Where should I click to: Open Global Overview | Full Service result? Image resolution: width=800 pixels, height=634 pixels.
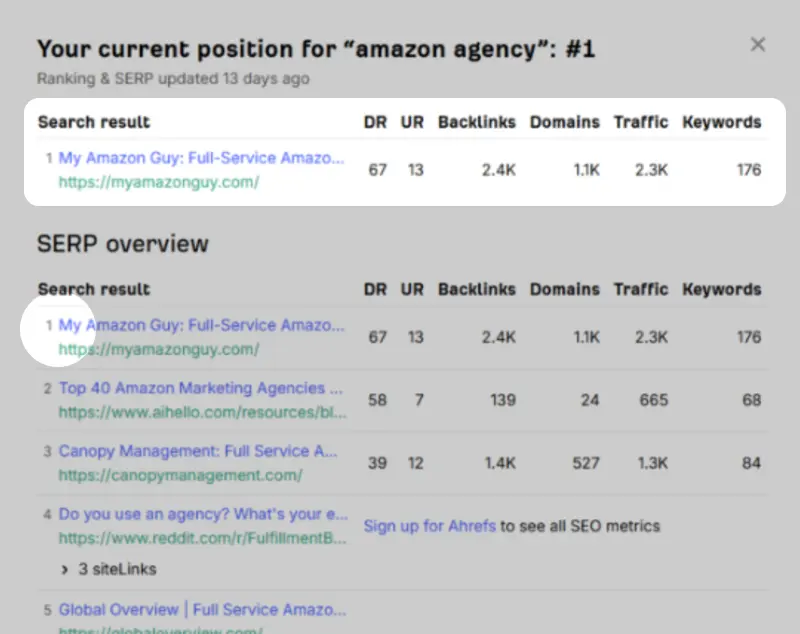[201, 609]
